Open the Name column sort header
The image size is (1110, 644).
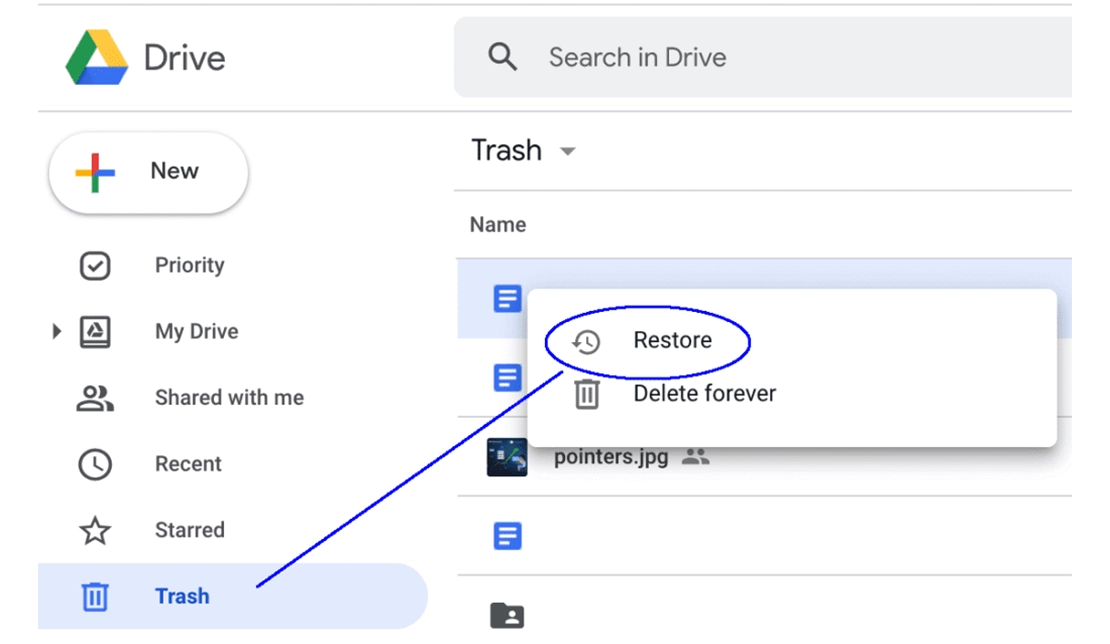[x=497, y=224]
